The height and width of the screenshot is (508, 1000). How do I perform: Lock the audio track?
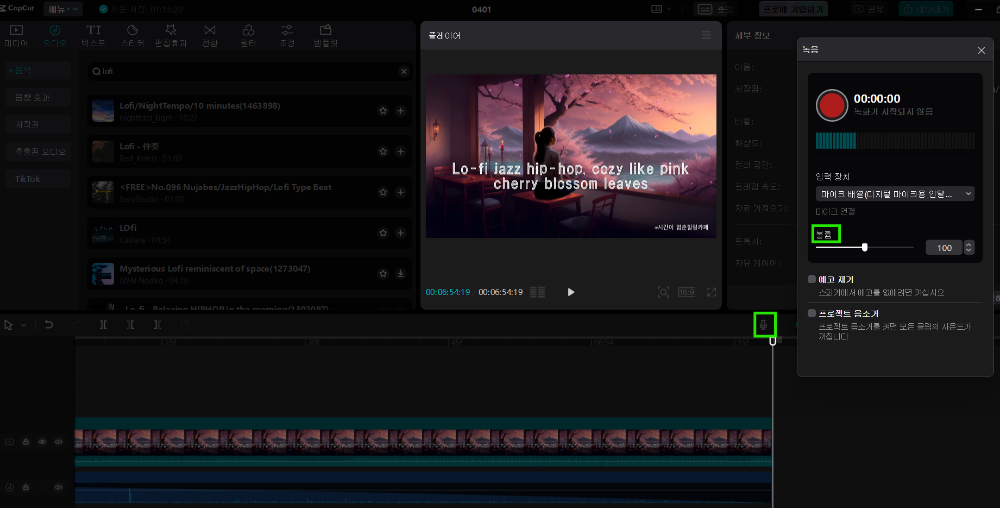tap(26, 488)
